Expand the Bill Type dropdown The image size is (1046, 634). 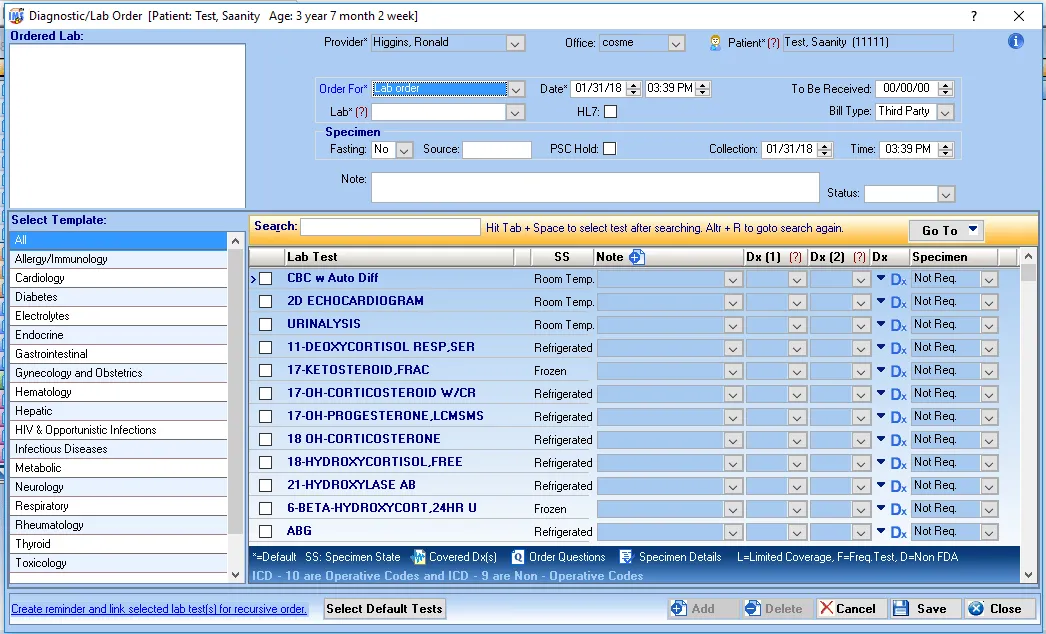point(945,112)
